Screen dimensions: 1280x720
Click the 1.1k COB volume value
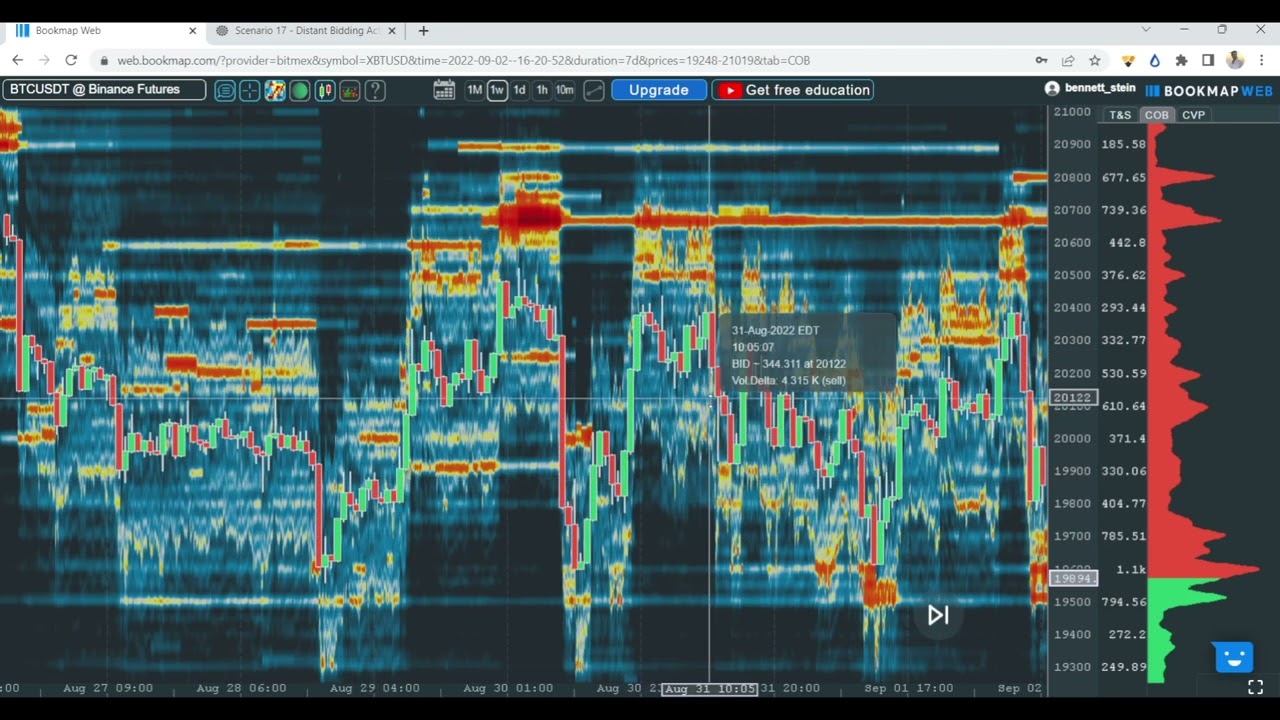tap(1131, 570)
